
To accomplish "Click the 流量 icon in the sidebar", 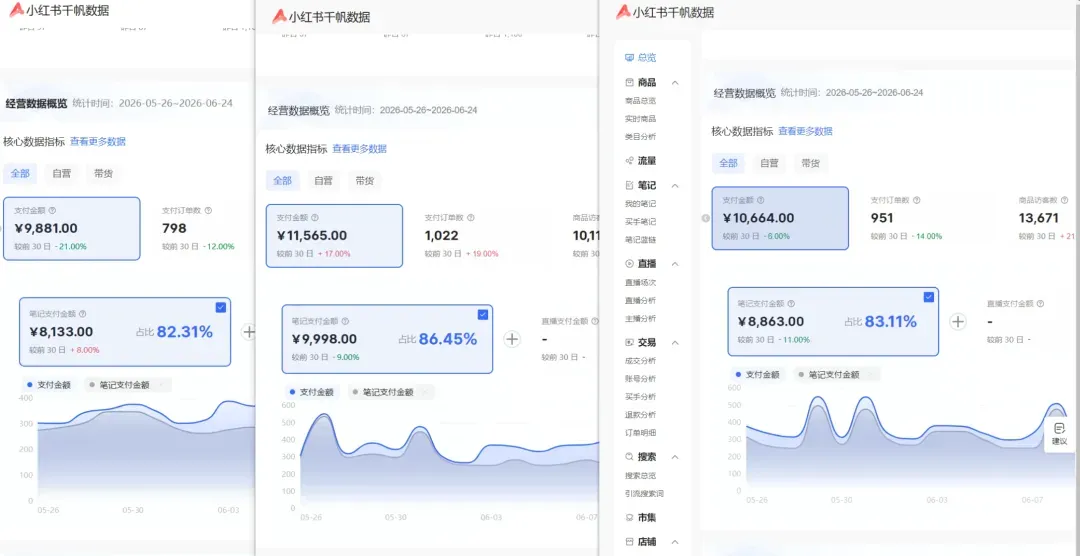I will coord(629,161).
